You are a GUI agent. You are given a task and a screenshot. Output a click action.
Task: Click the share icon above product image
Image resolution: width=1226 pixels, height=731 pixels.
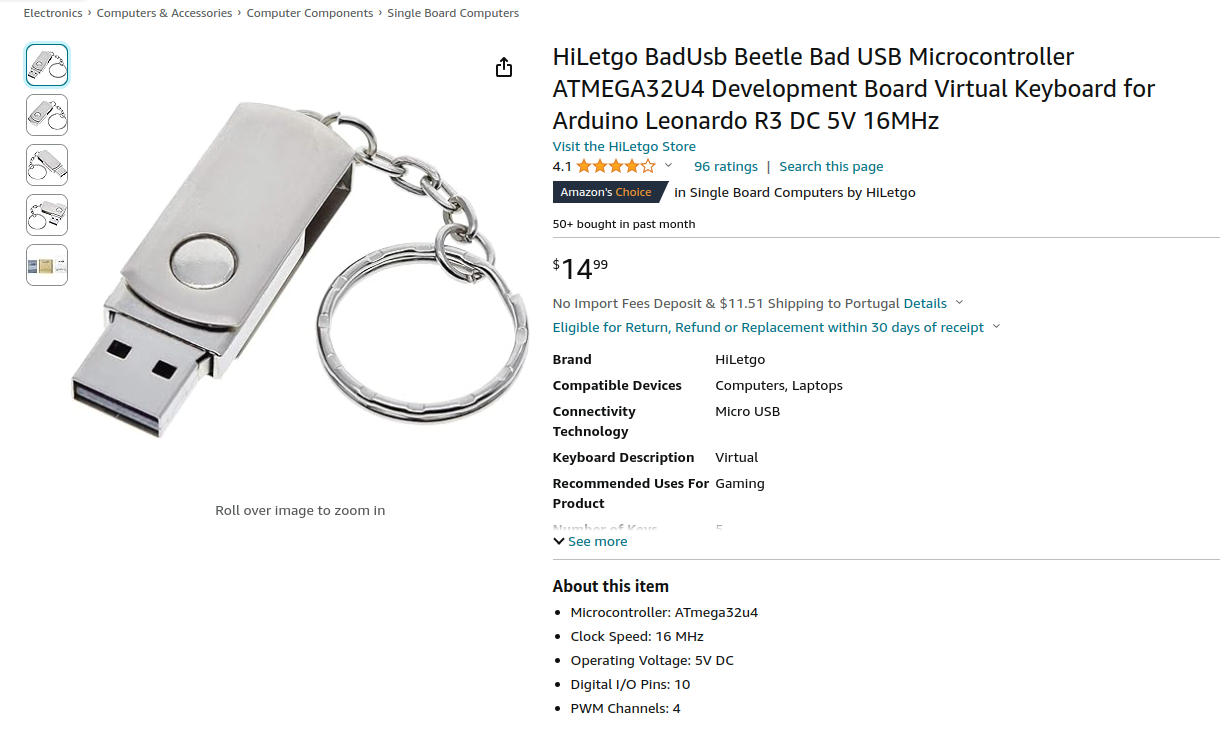click(504, 67)
